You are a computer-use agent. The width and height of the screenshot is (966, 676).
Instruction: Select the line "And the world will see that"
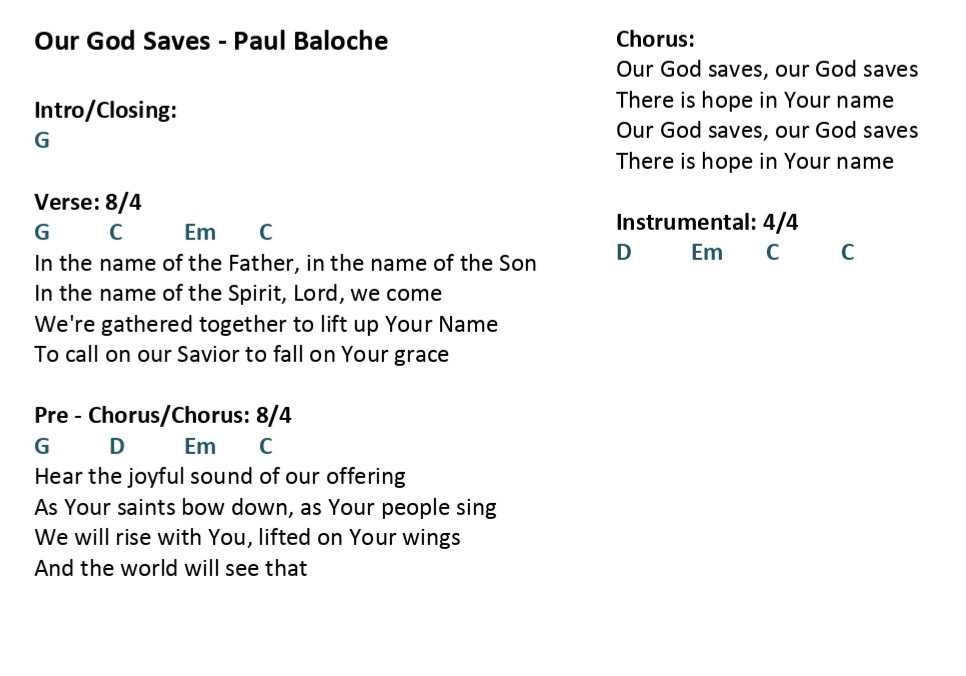point(171,568)
